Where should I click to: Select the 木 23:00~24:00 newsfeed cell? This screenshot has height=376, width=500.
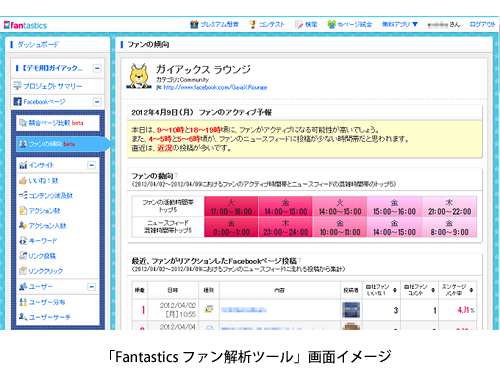pos(286,227)
